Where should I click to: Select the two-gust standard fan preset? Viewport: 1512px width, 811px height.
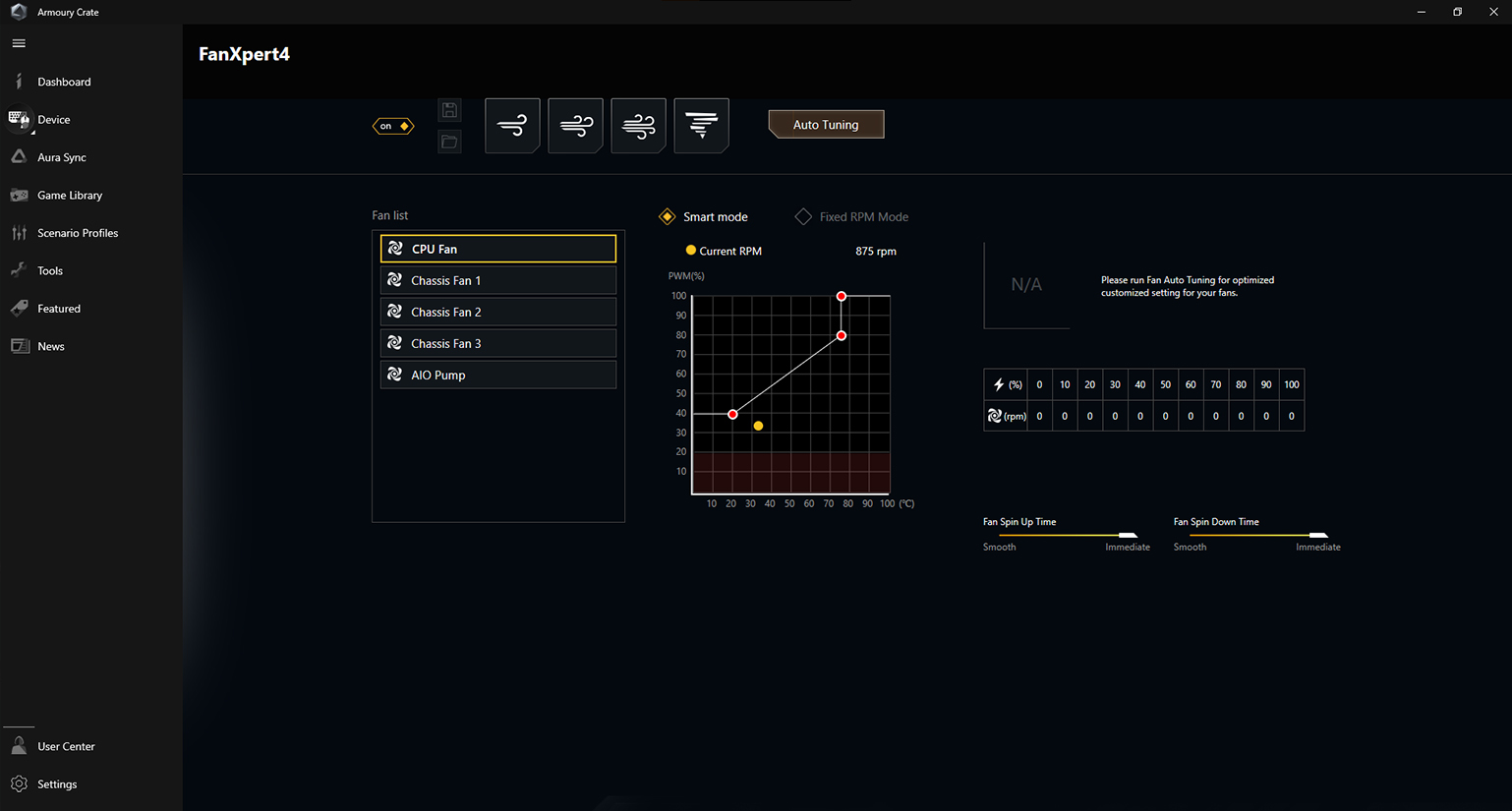click(575, 126)
